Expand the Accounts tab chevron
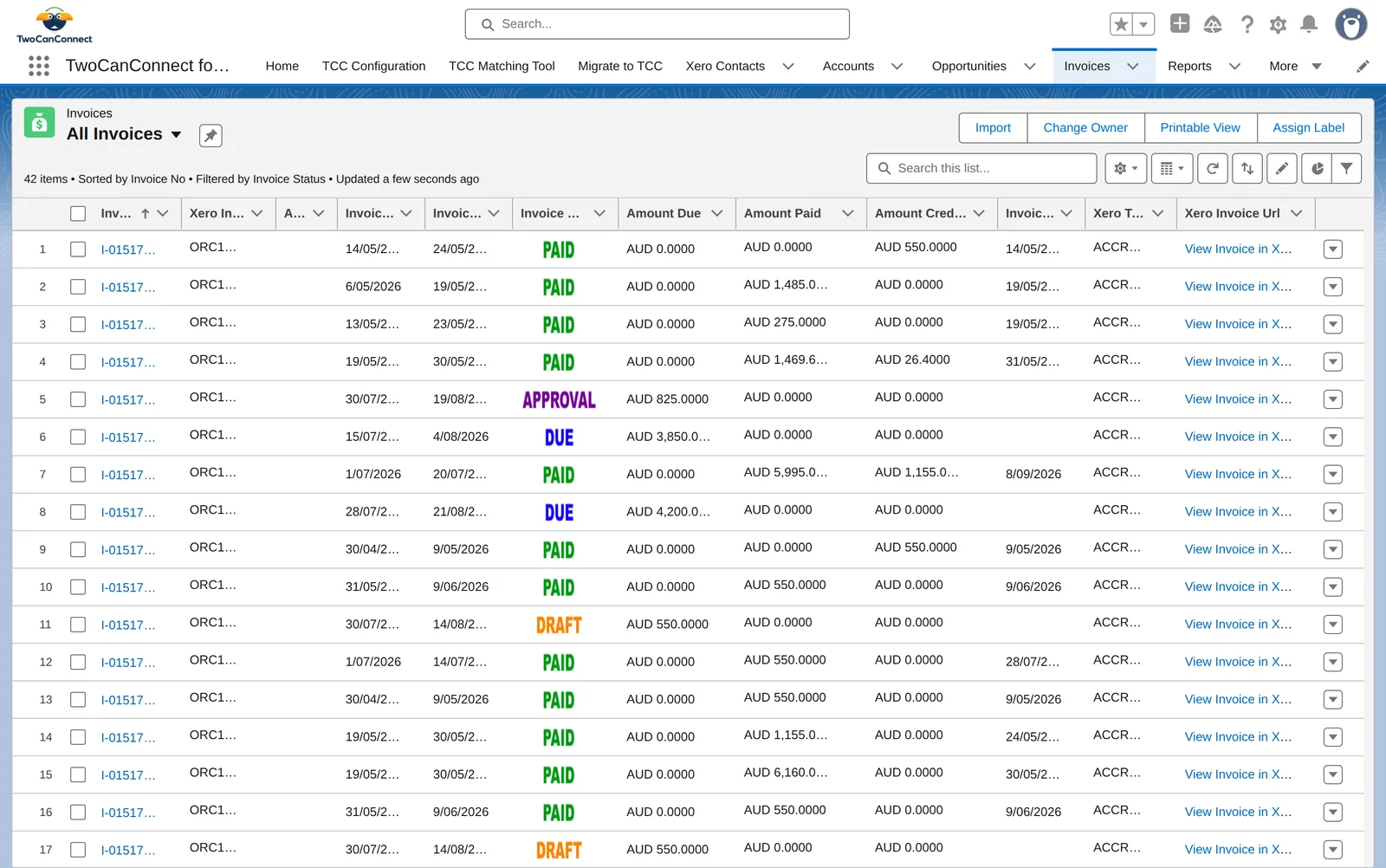The width and height of the screenshot is (1386, 868). coord(897,66)
